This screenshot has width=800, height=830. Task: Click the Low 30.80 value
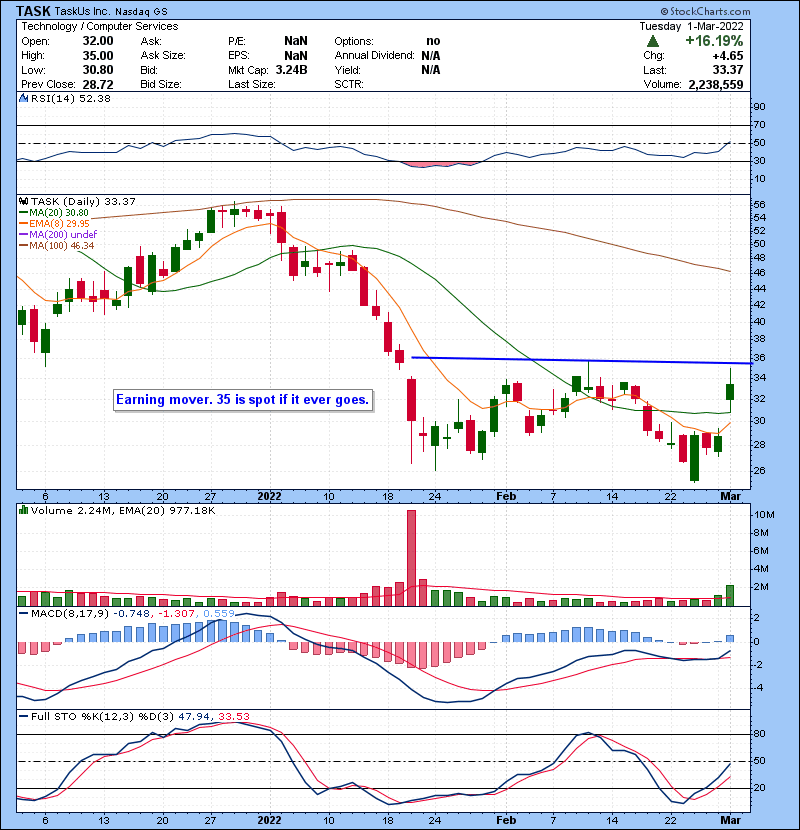pyautogui.click(x=97, y=70)
